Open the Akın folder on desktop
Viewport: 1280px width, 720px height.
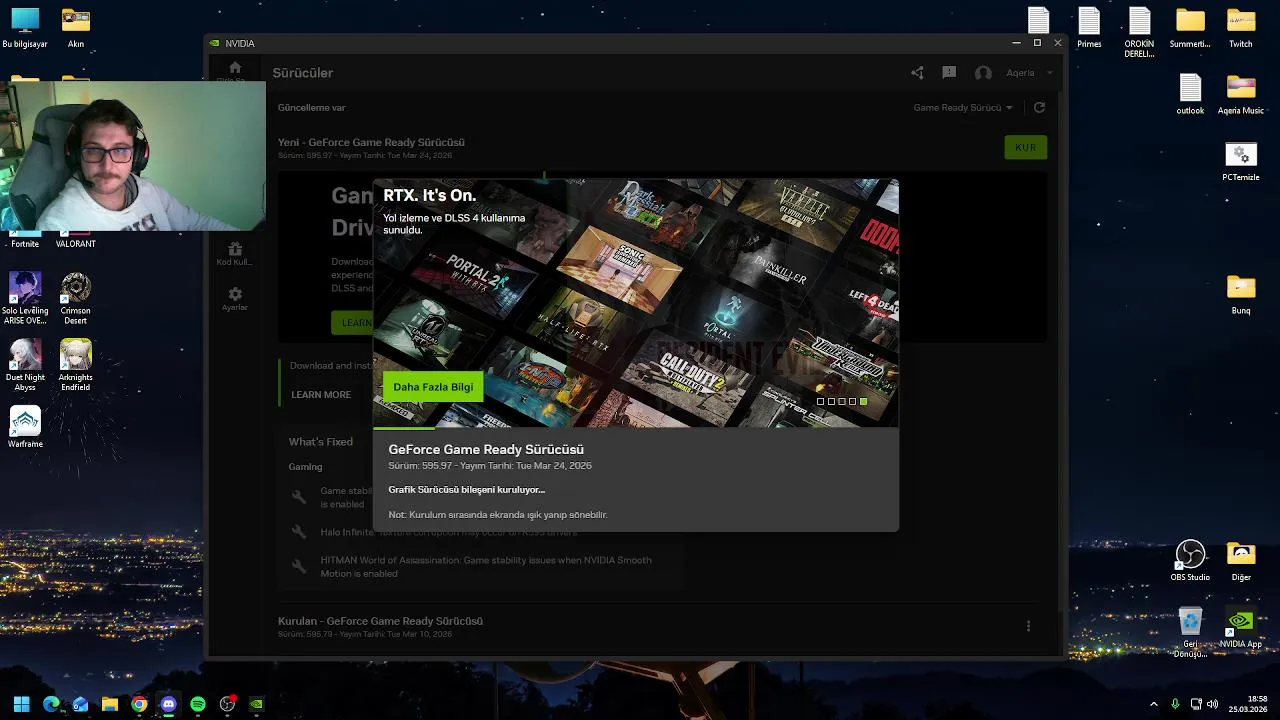click(76, 28)
